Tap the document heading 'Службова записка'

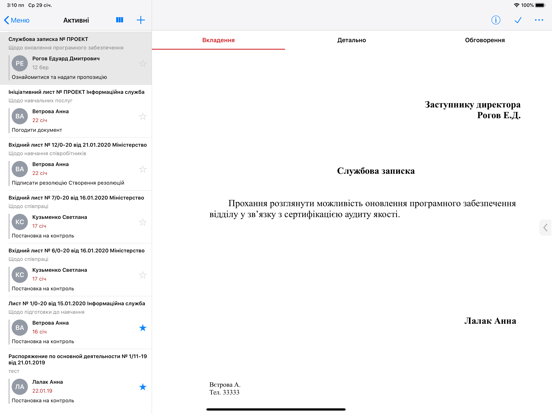point(376,171)
